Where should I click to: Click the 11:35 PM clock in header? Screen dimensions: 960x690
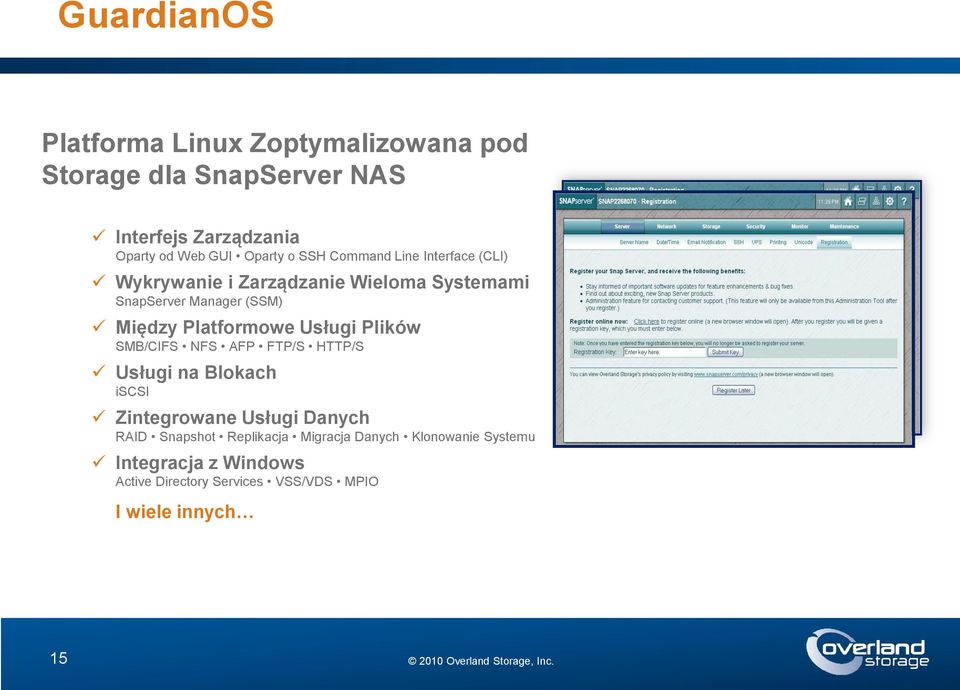pyautogui.click(x=828, y=201)
